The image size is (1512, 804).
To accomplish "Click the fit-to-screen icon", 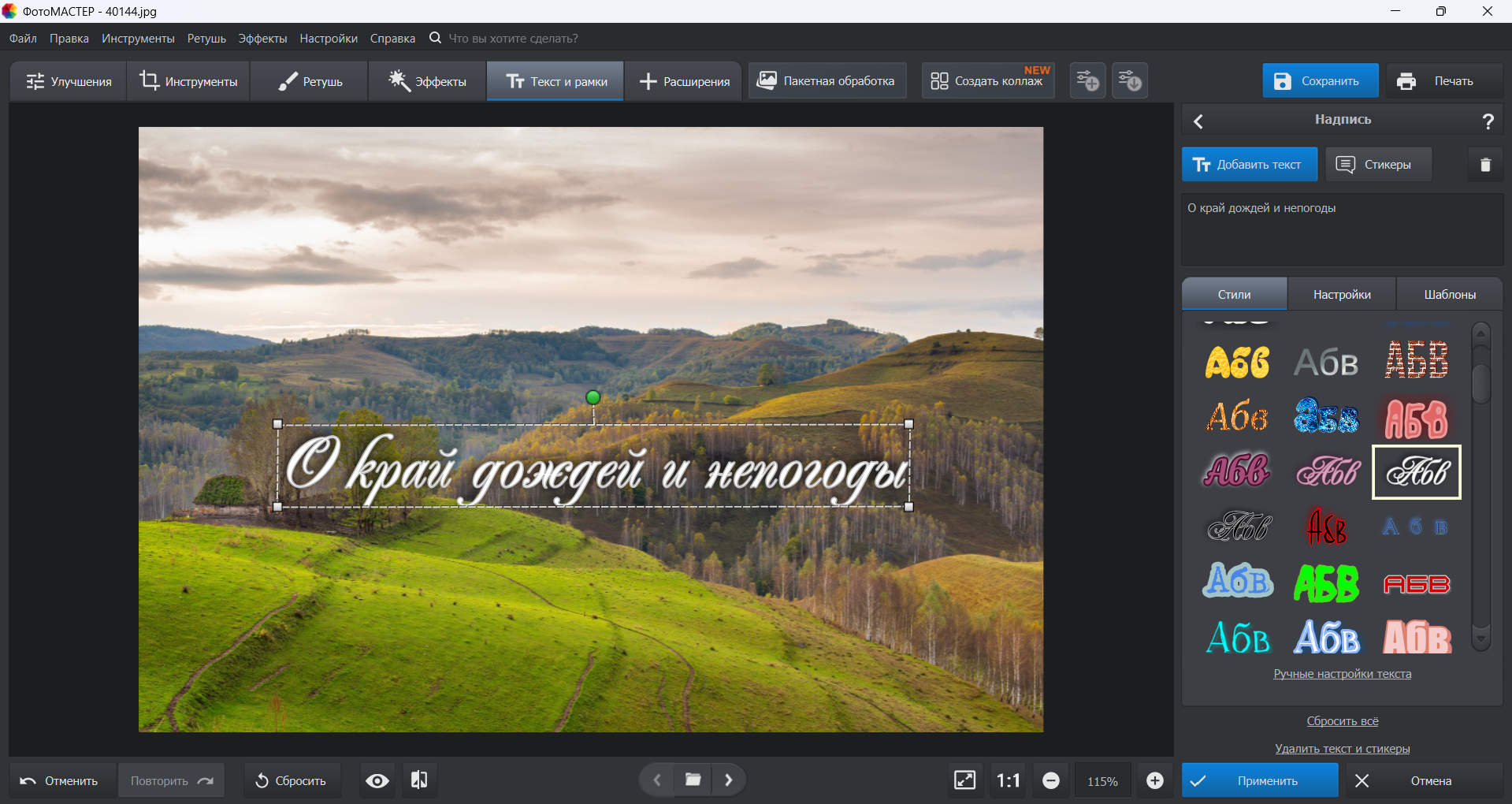I will coord(964,780).
